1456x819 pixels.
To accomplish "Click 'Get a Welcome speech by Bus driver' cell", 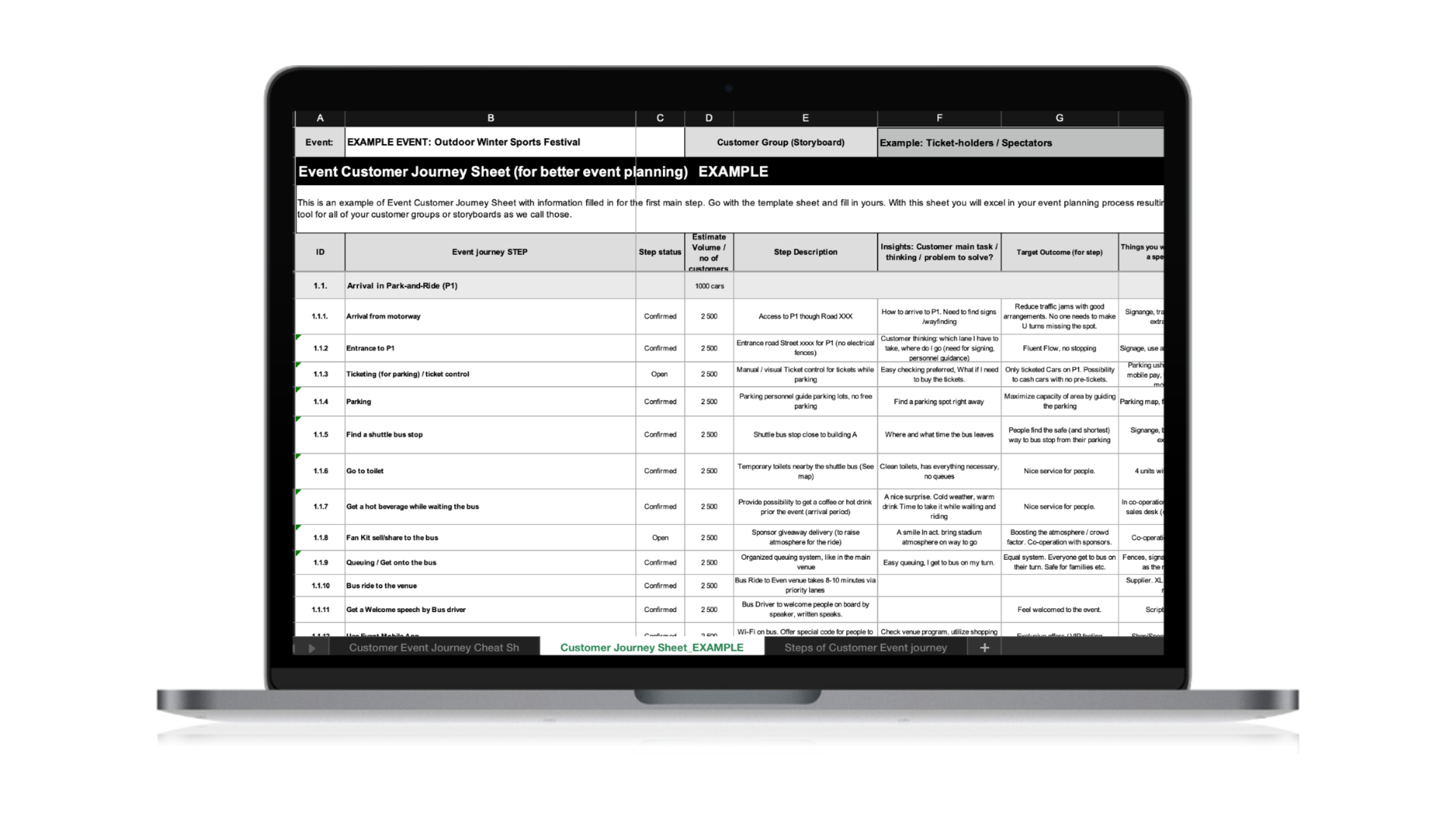I will 491,610.
